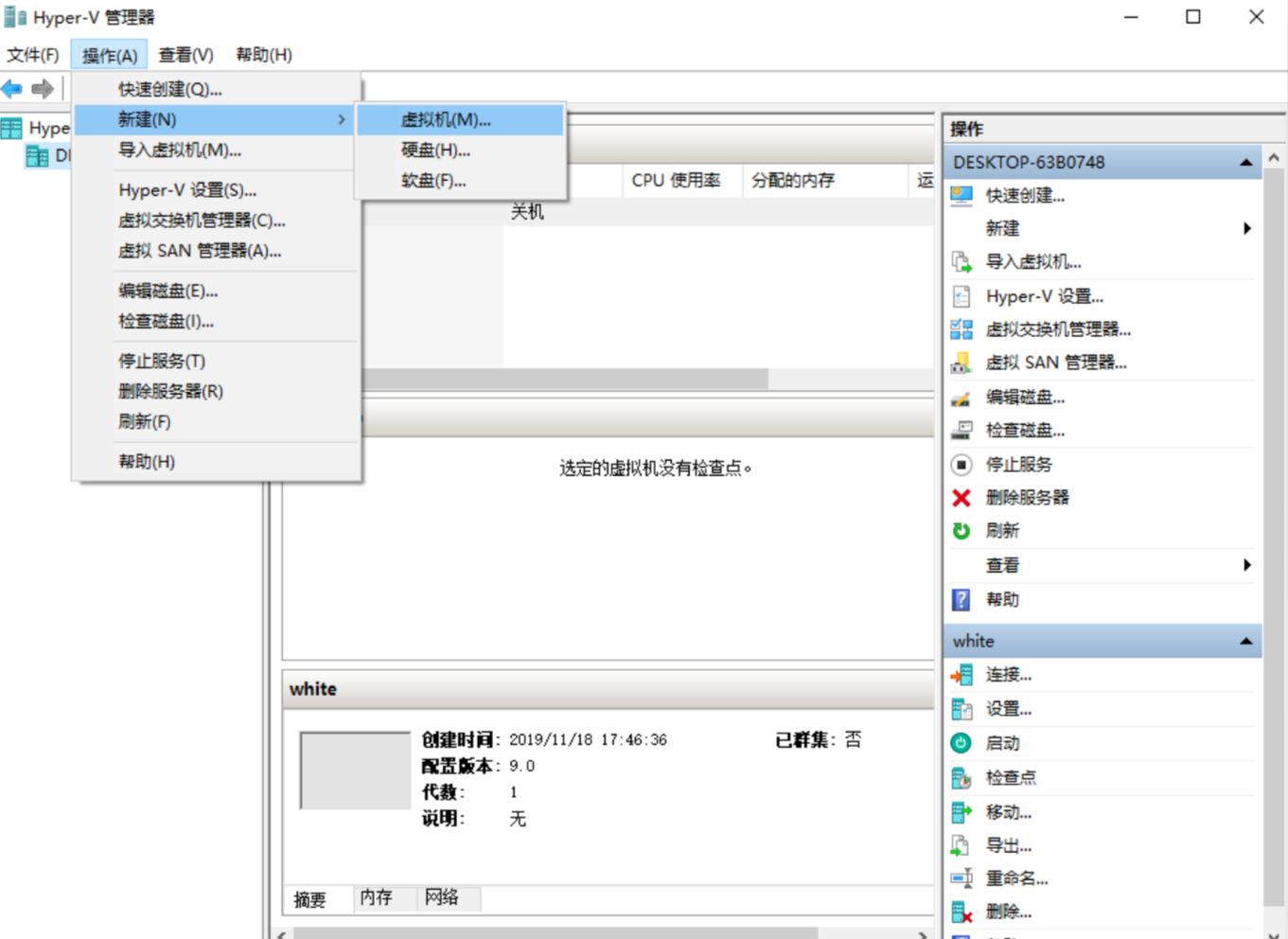Choose 虚拟机(M)... from the submenu

point(461,119)
